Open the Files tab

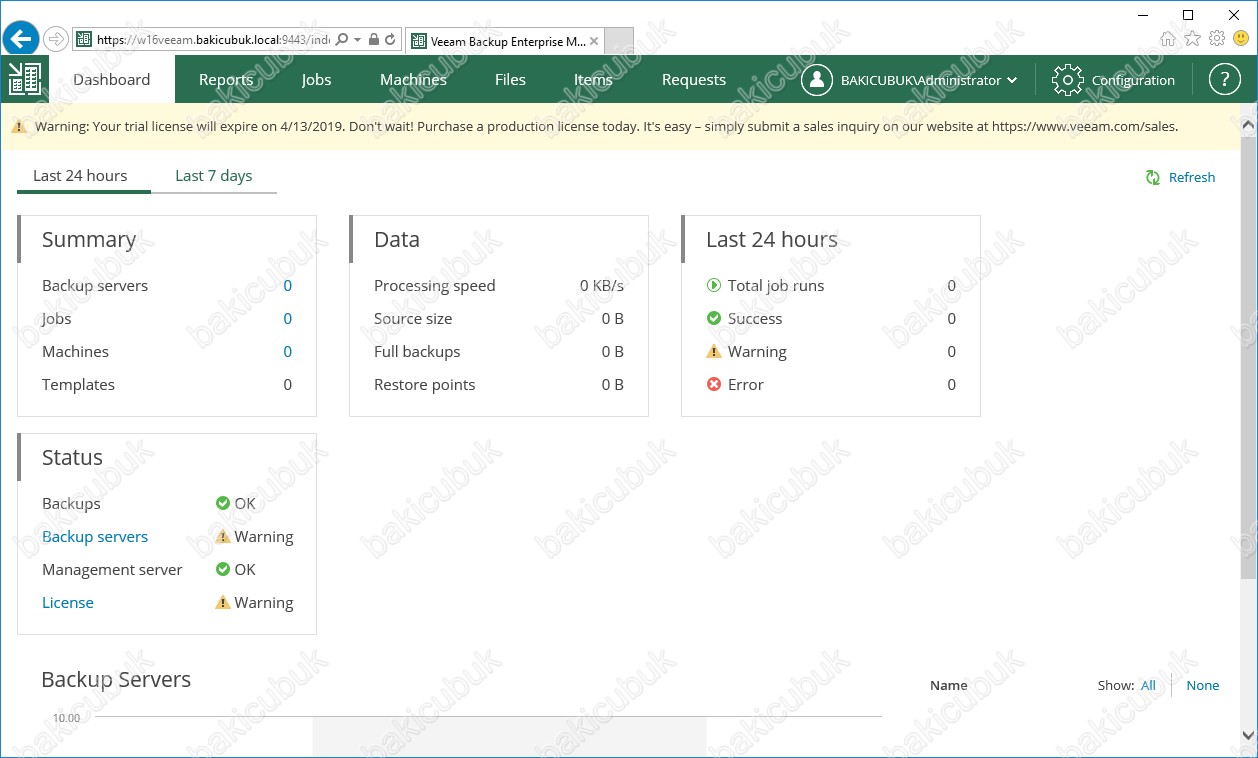(x=510, y=79)
